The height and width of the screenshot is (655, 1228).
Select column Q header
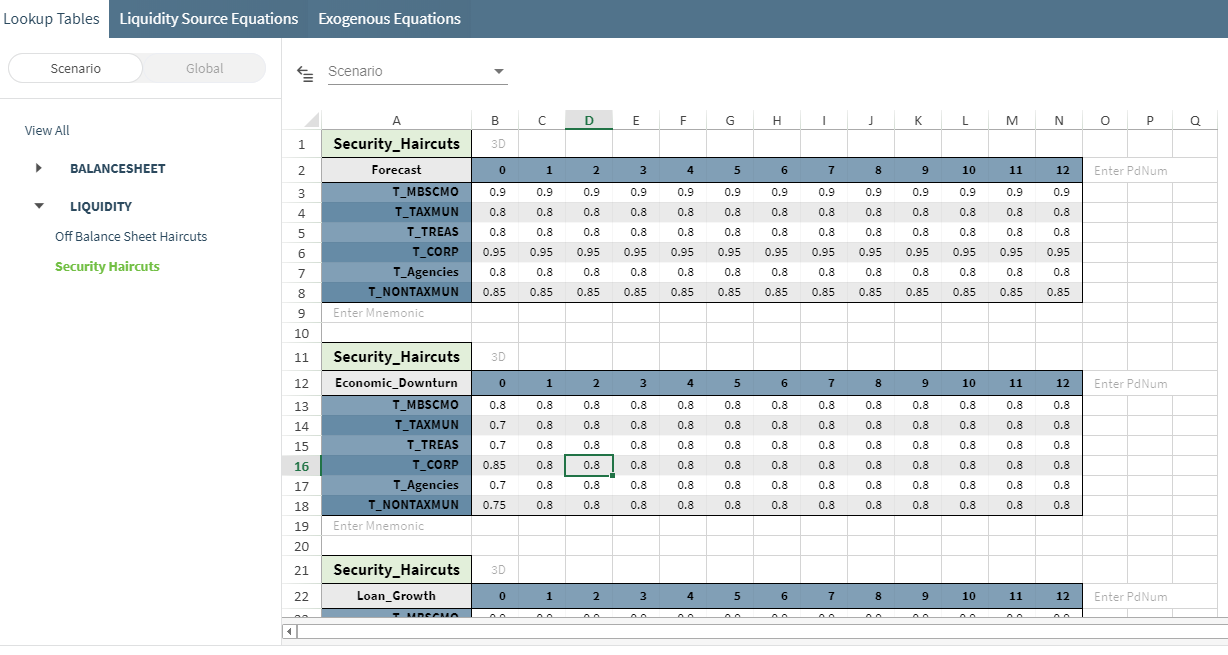click(x=1195, y=120)
